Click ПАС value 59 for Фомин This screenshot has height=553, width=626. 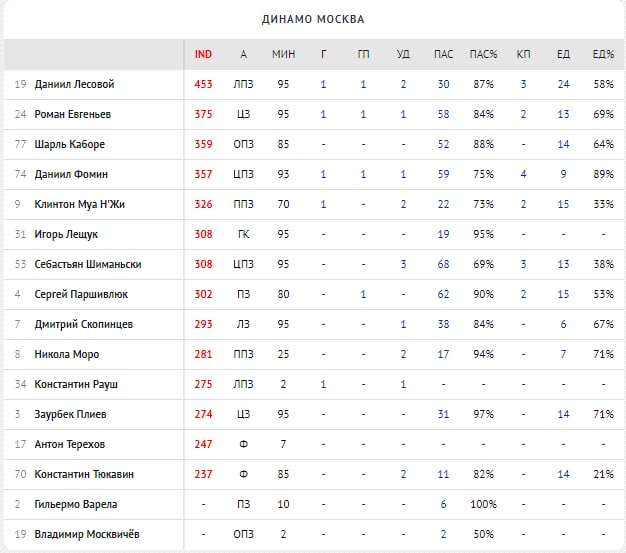pos(444,174)
